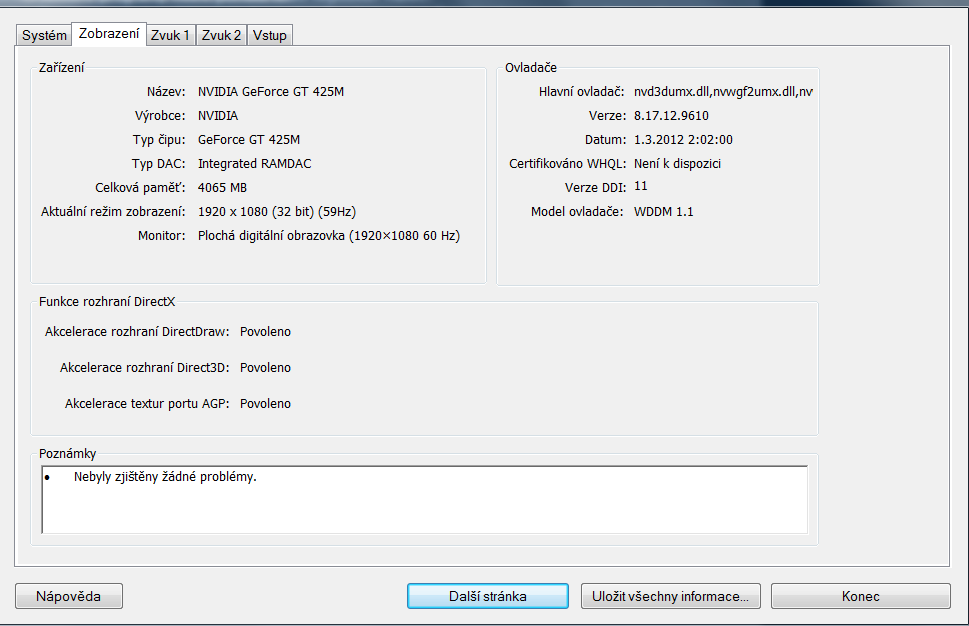The height and width of the screenshot is (626, 969).
Task: Click WHQL value Není k dispozici
Action: pyautogui.click(x=677, y=164)
